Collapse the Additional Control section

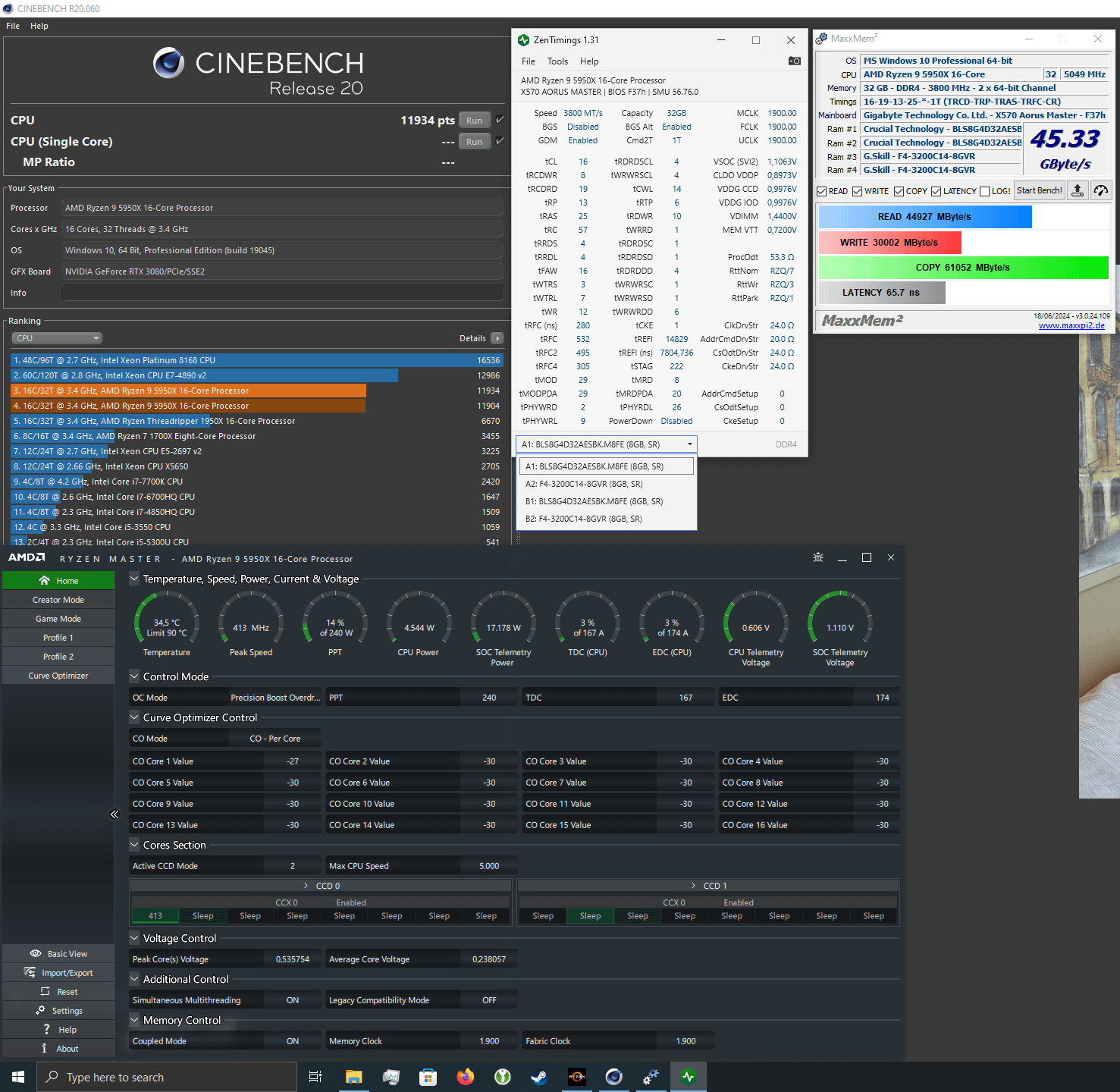pos(134,979)
